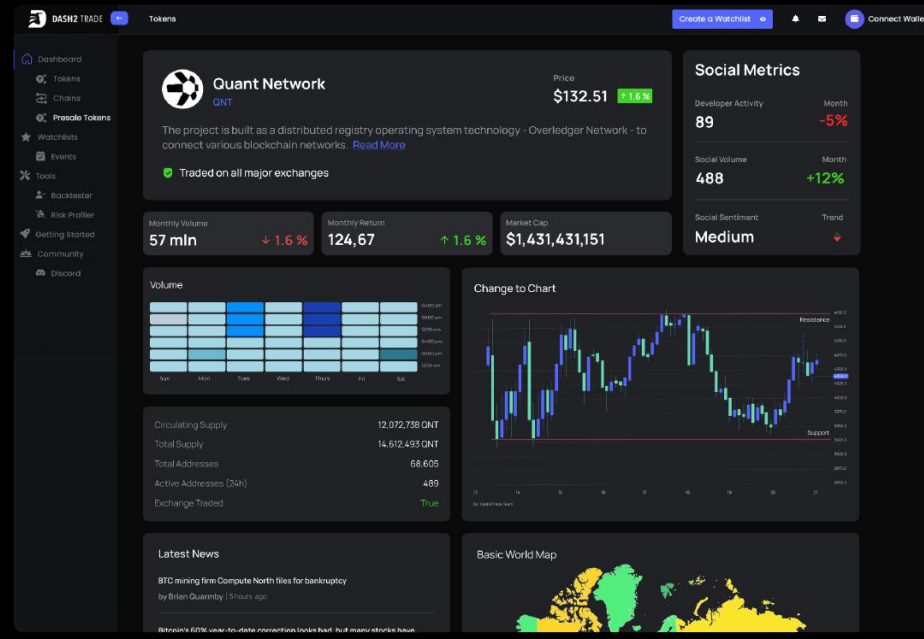Click the rocket icon beside Getting Started
Viewport: 924px width, 639px height.
pos(25,234)
